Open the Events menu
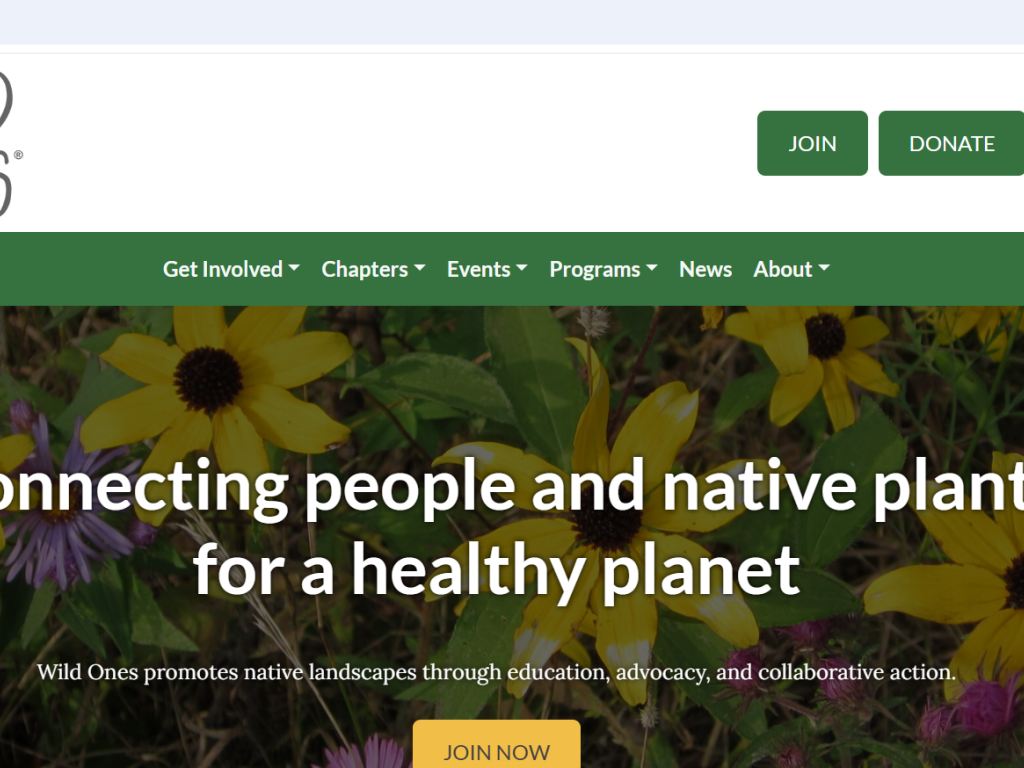 click(487, 269)
